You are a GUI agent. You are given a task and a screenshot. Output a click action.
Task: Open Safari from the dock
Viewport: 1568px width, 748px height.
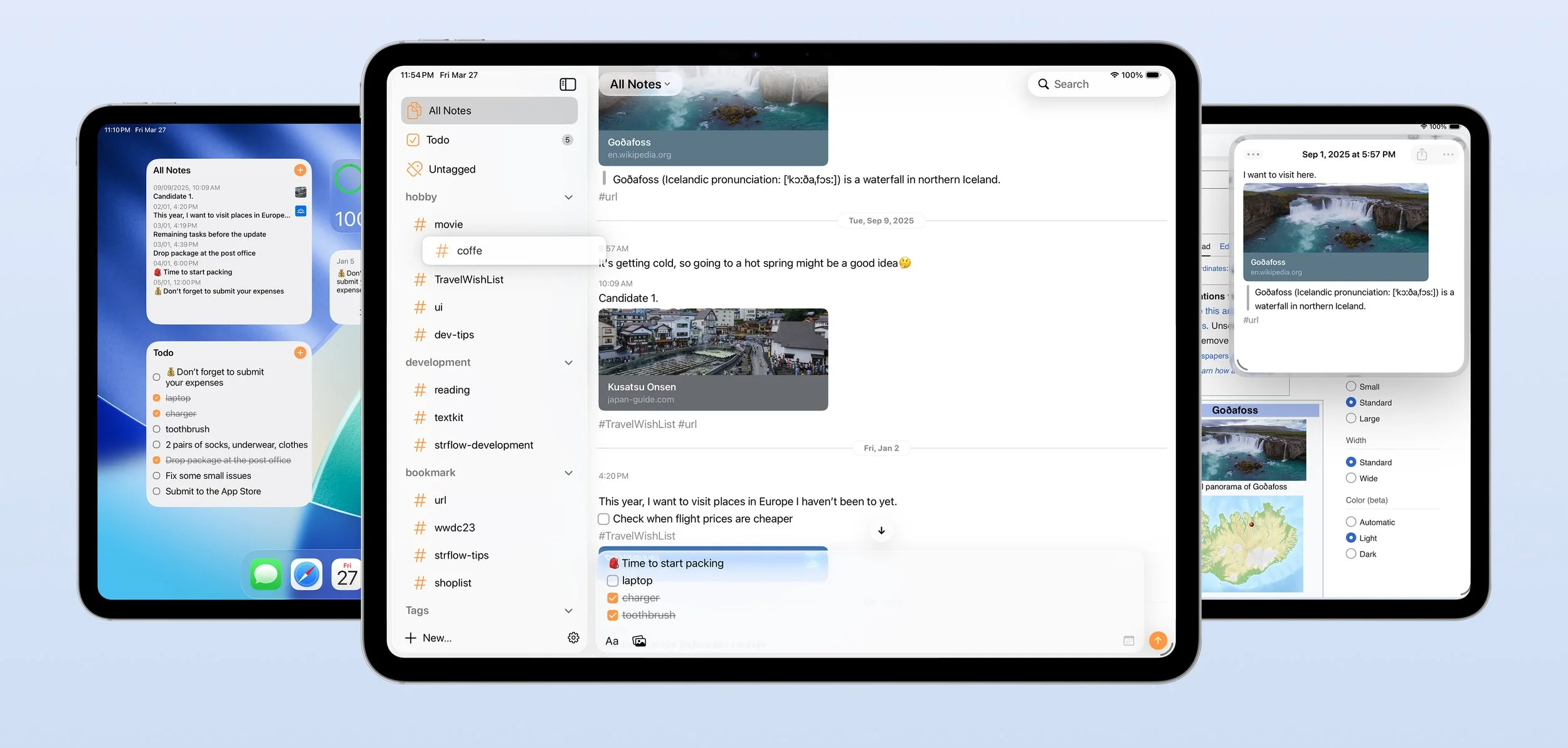coord(306,574)
